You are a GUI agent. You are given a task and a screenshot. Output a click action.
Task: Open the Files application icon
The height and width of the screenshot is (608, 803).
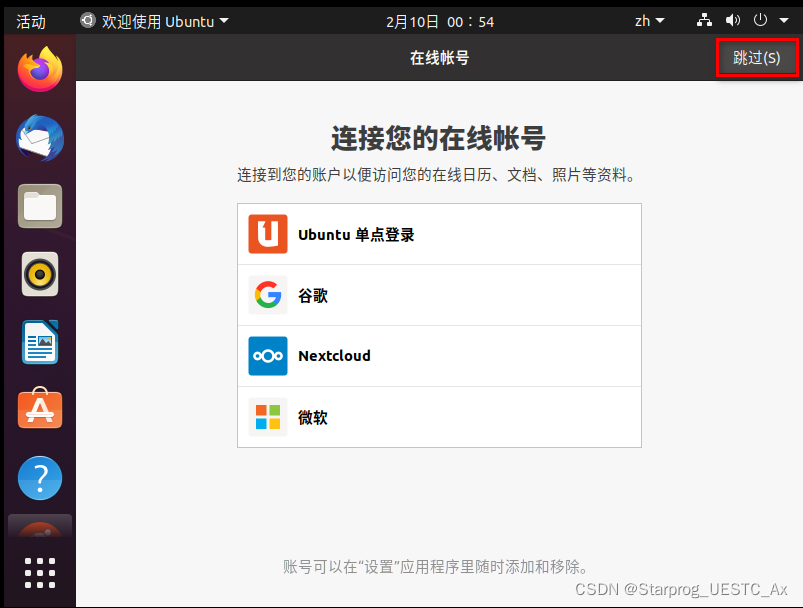[39, 206]
